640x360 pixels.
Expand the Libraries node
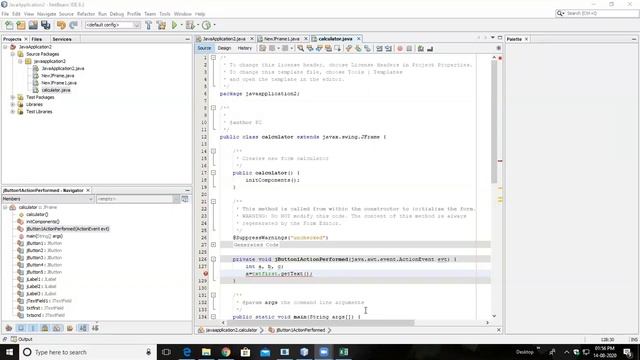tap(13, 104)
